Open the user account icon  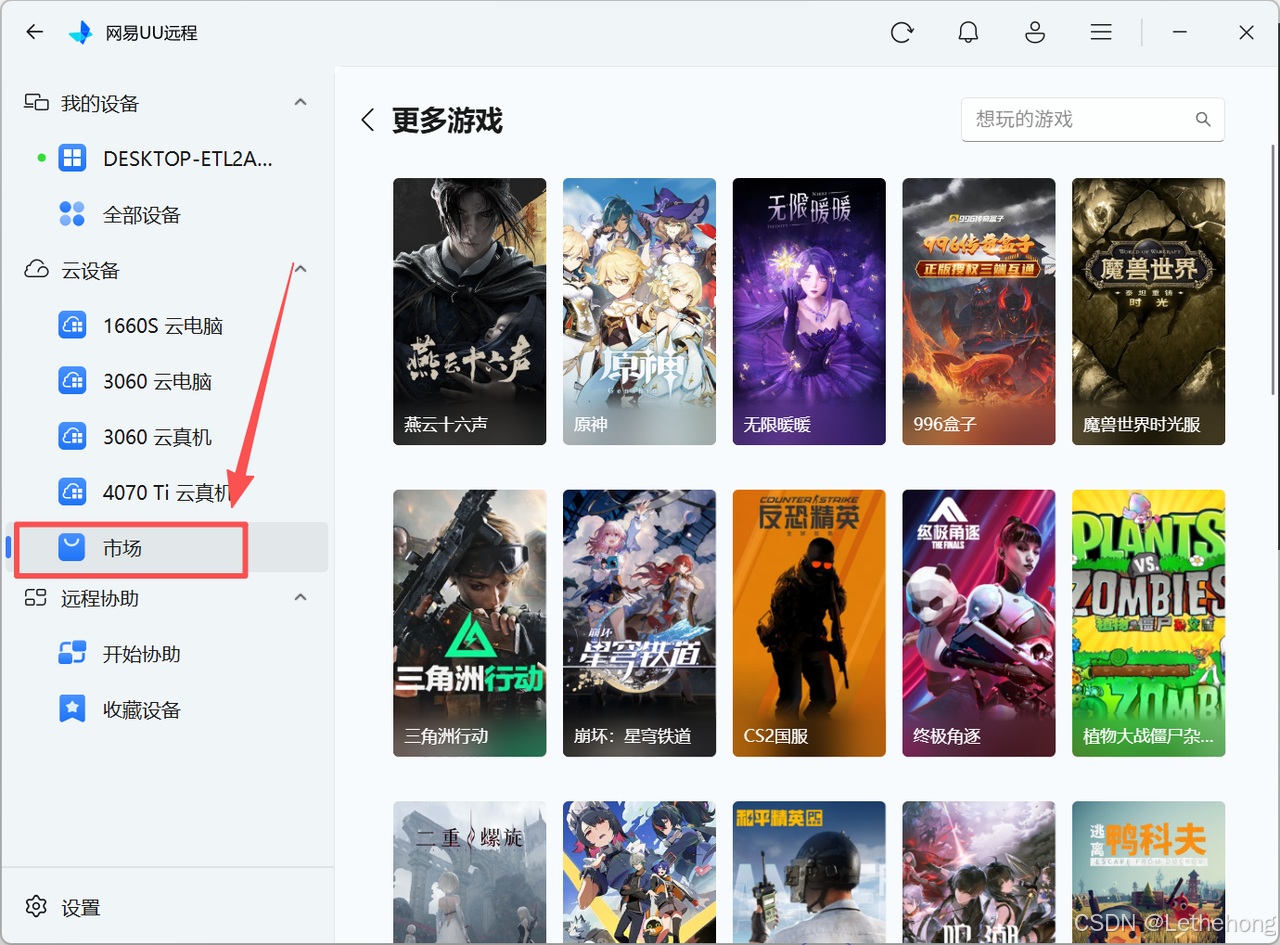[1035, 32]
